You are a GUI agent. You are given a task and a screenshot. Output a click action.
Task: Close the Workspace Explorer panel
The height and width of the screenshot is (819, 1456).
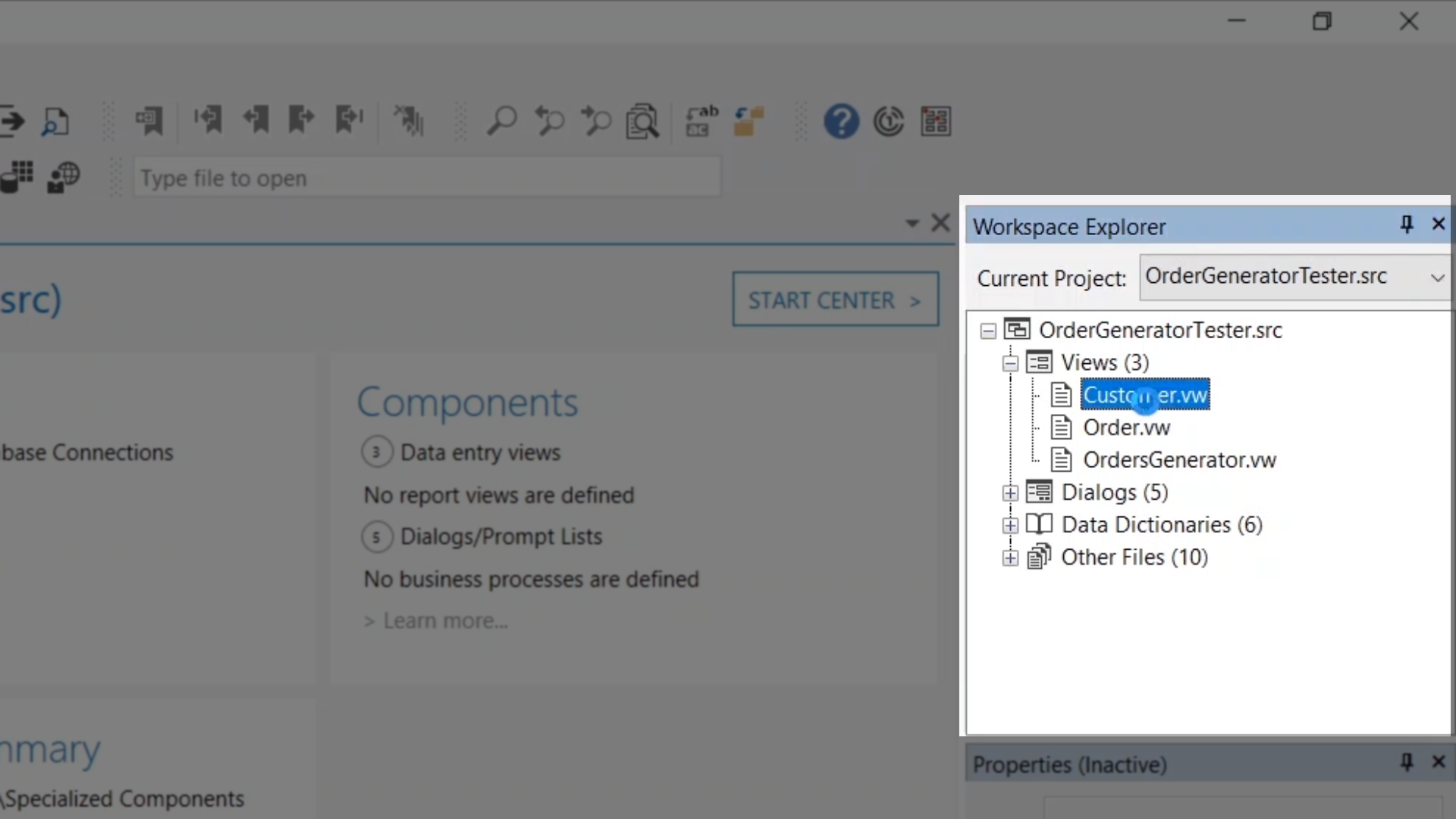1438,224
